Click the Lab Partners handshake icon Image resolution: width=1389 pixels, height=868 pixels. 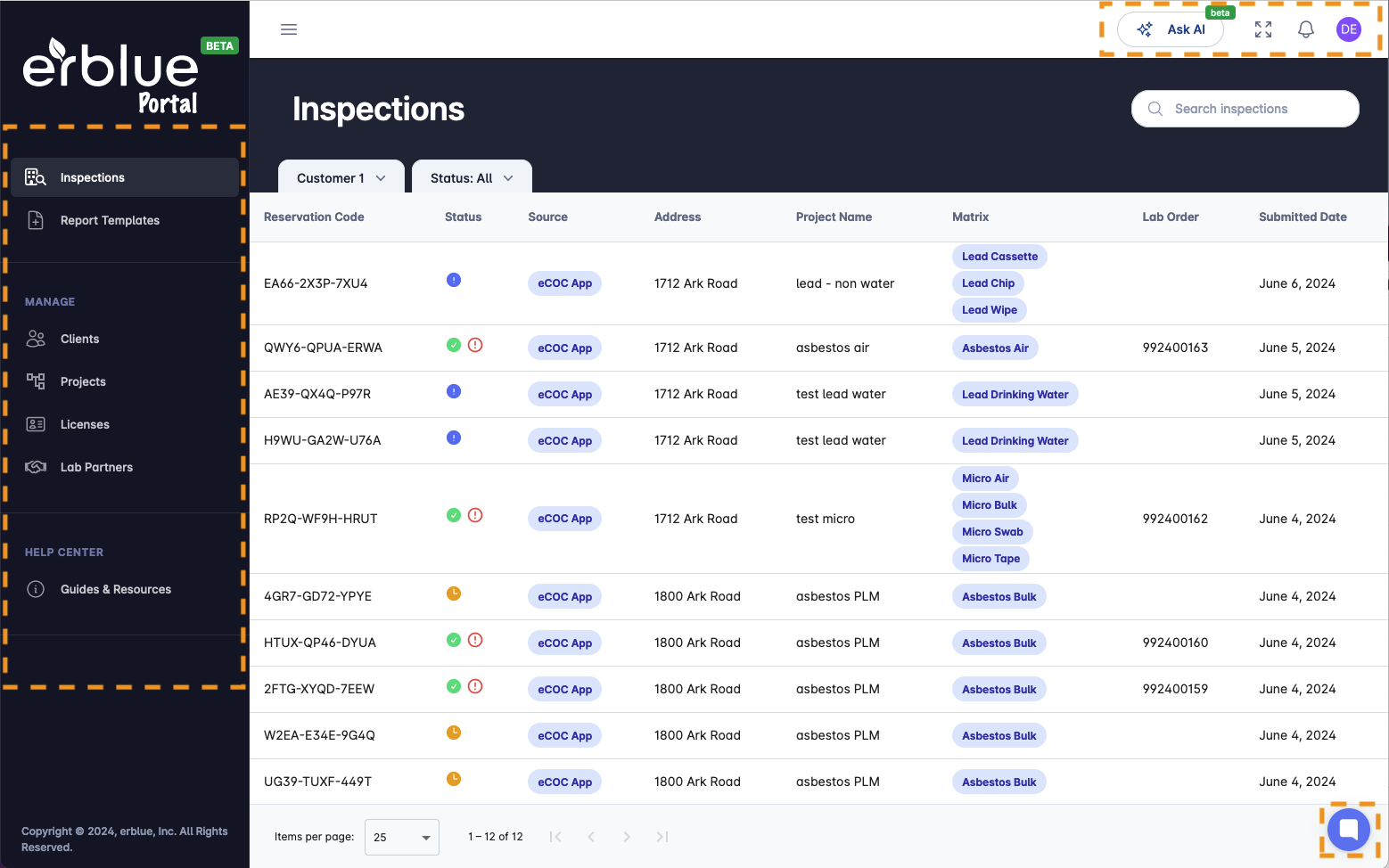(x=36, y=467)
